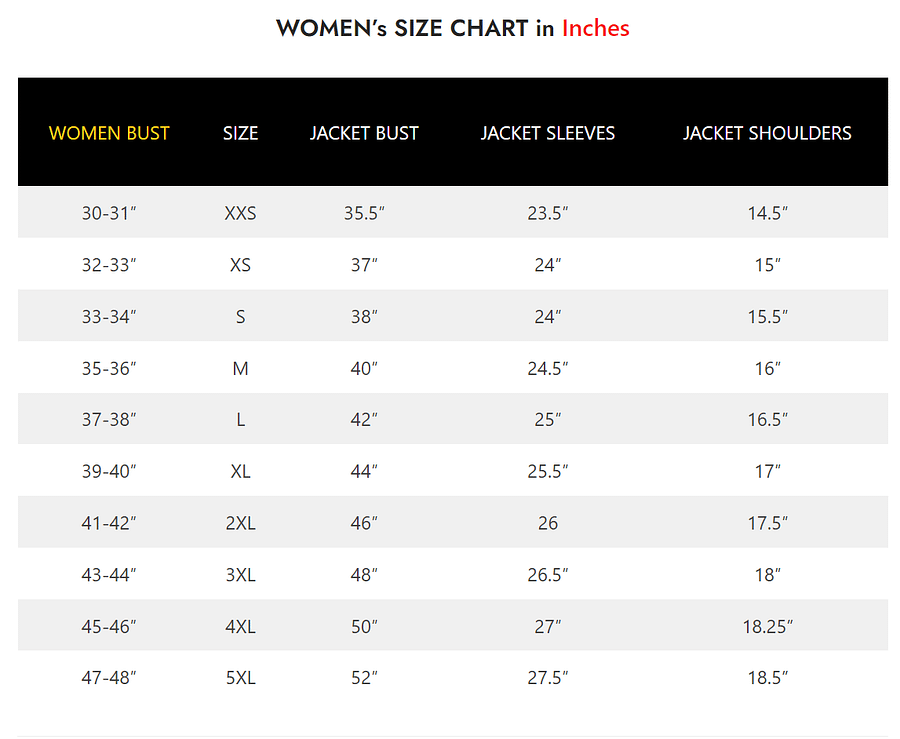Select the XS size cell
The image size is (900, 739).
click(240, 265)
